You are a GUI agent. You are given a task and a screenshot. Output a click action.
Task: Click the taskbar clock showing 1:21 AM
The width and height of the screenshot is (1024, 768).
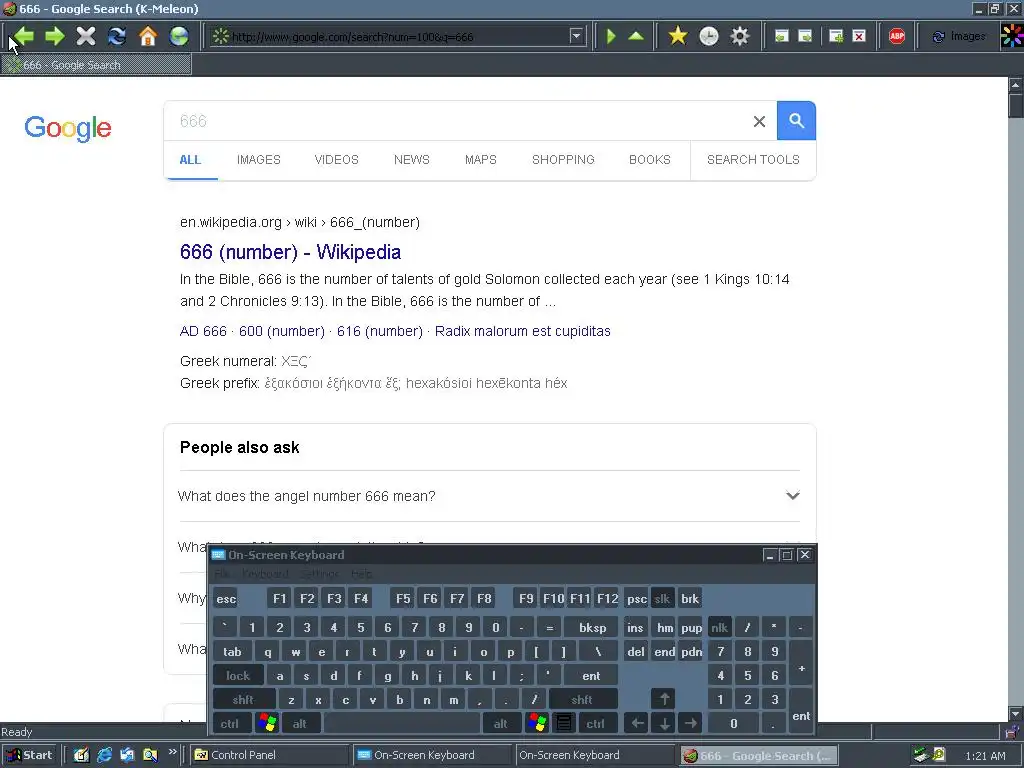(985, 756)
